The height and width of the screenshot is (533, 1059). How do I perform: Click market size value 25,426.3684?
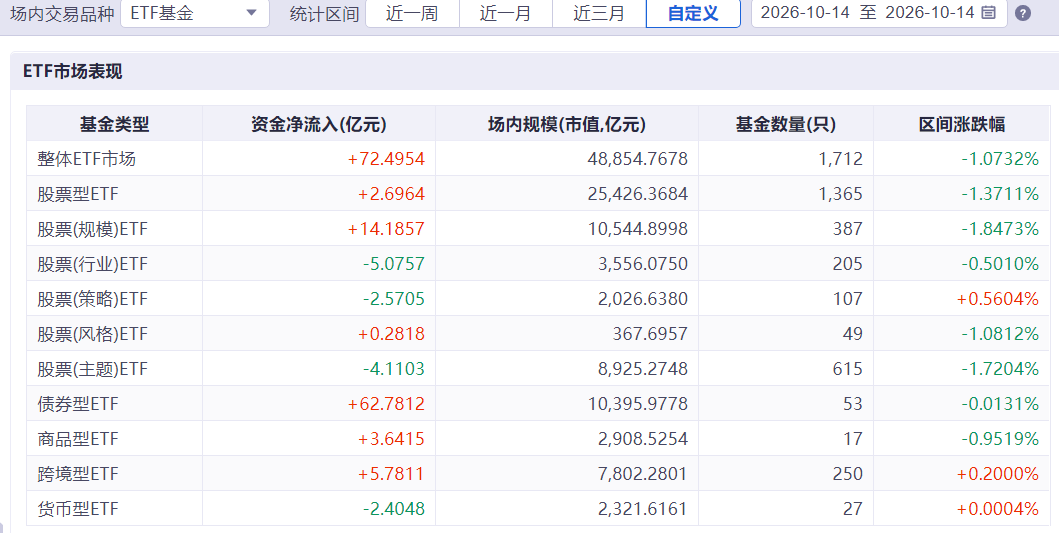click(x=638, y=194)
